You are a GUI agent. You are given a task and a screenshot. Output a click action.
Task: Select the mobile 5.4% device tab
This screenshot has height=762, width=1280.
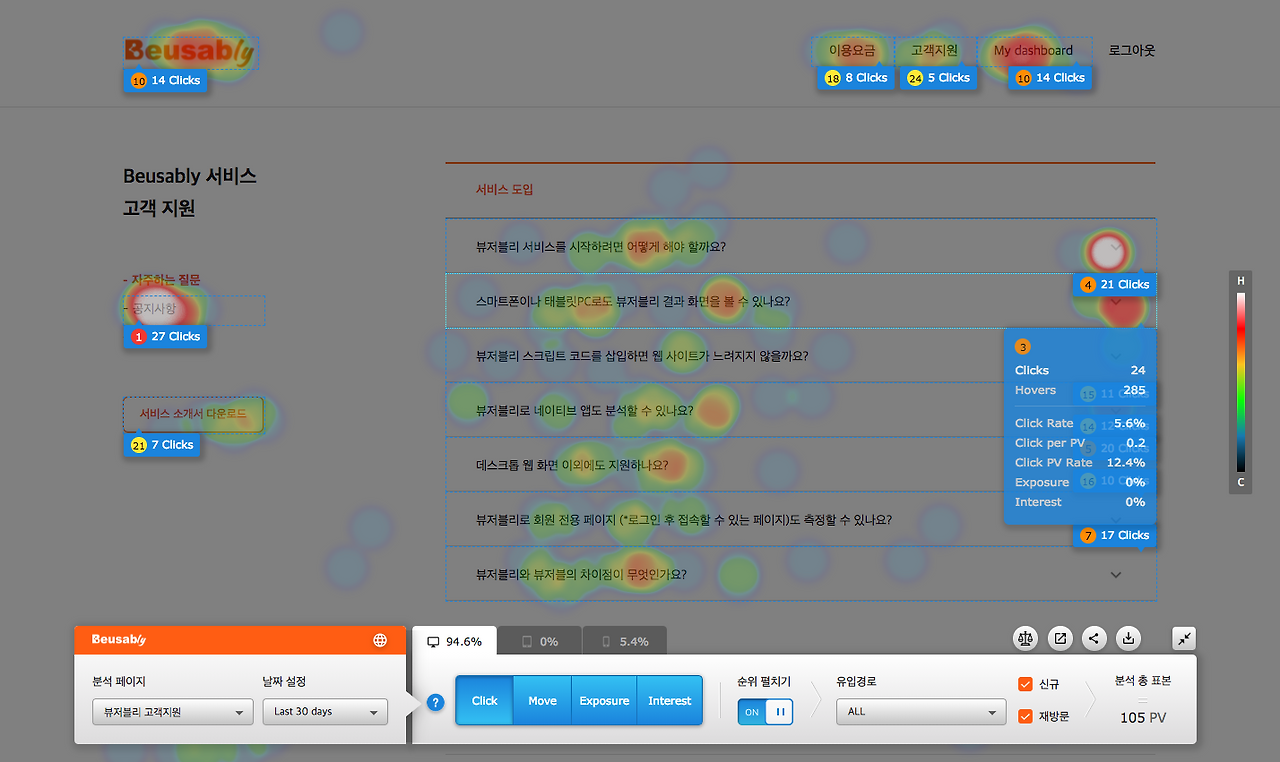(x=624, y=641)
